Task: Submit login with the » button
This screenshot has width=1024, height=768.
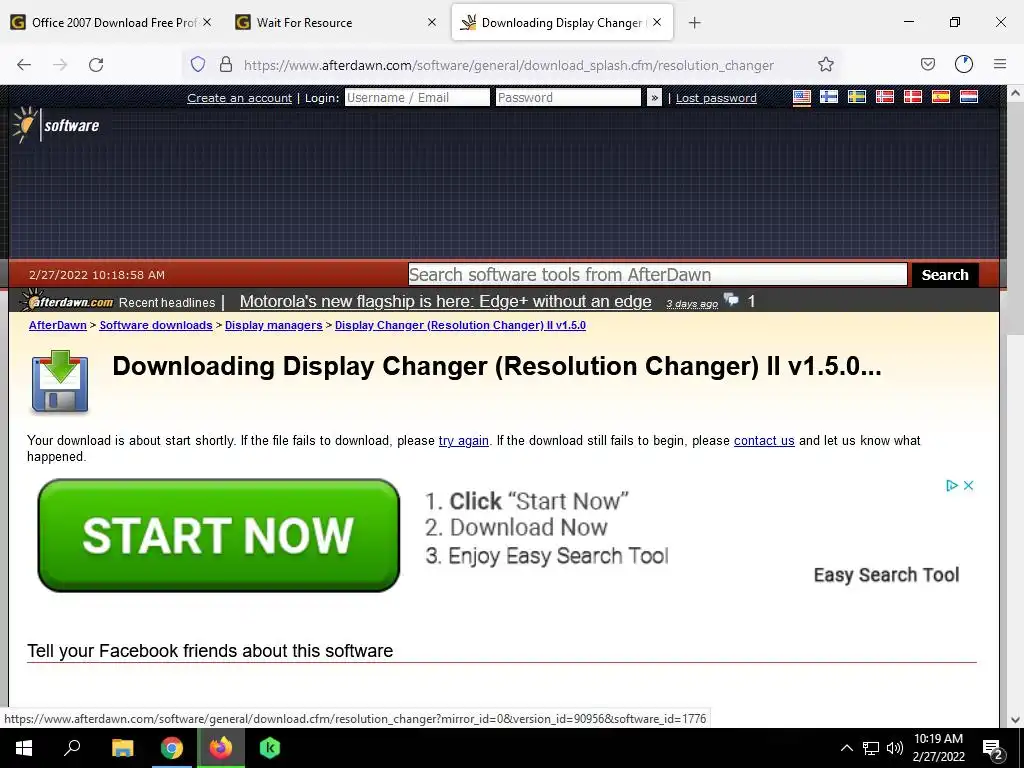Action: click(654, 97)
